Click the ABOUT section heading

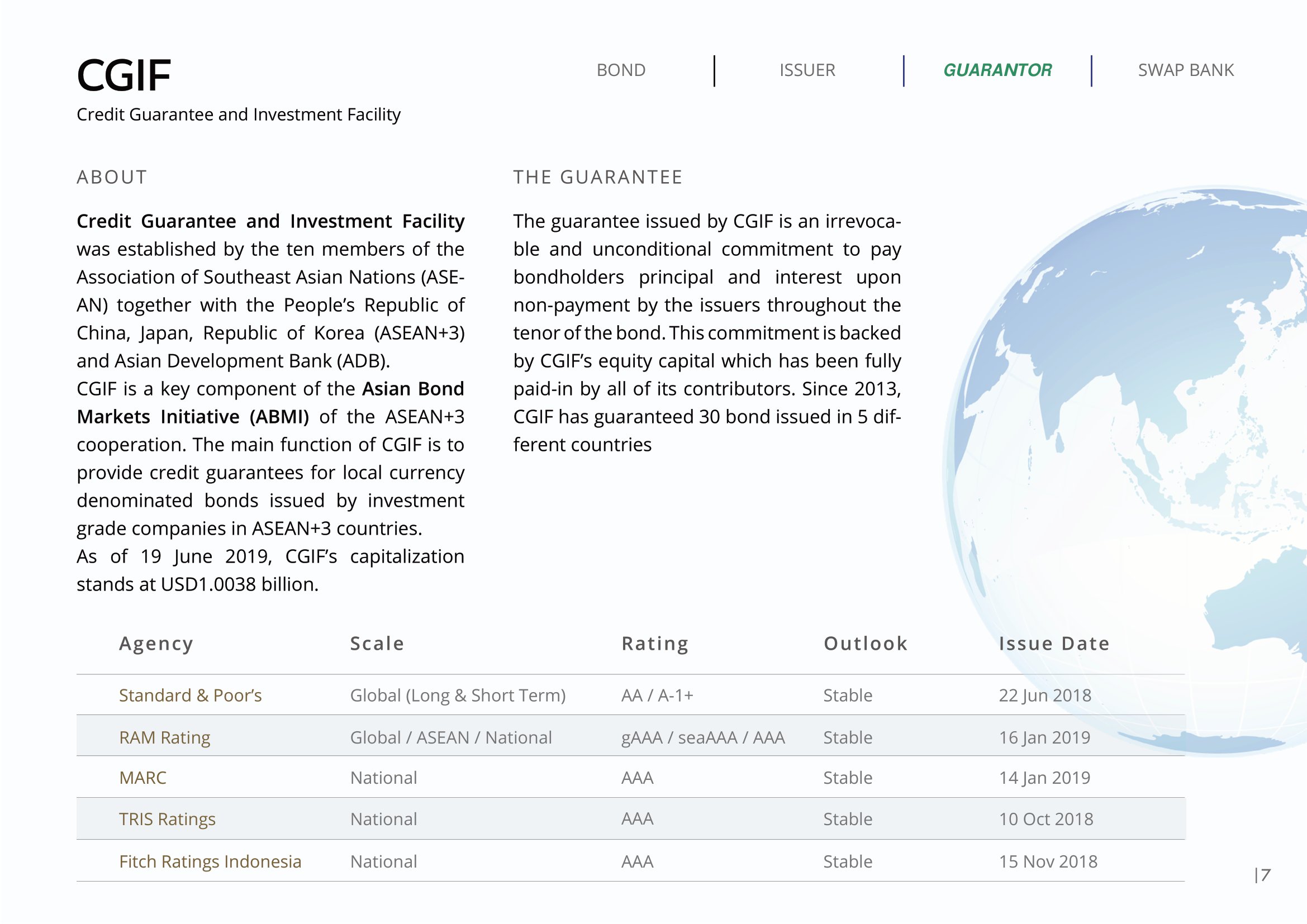(x=112, y=178)
